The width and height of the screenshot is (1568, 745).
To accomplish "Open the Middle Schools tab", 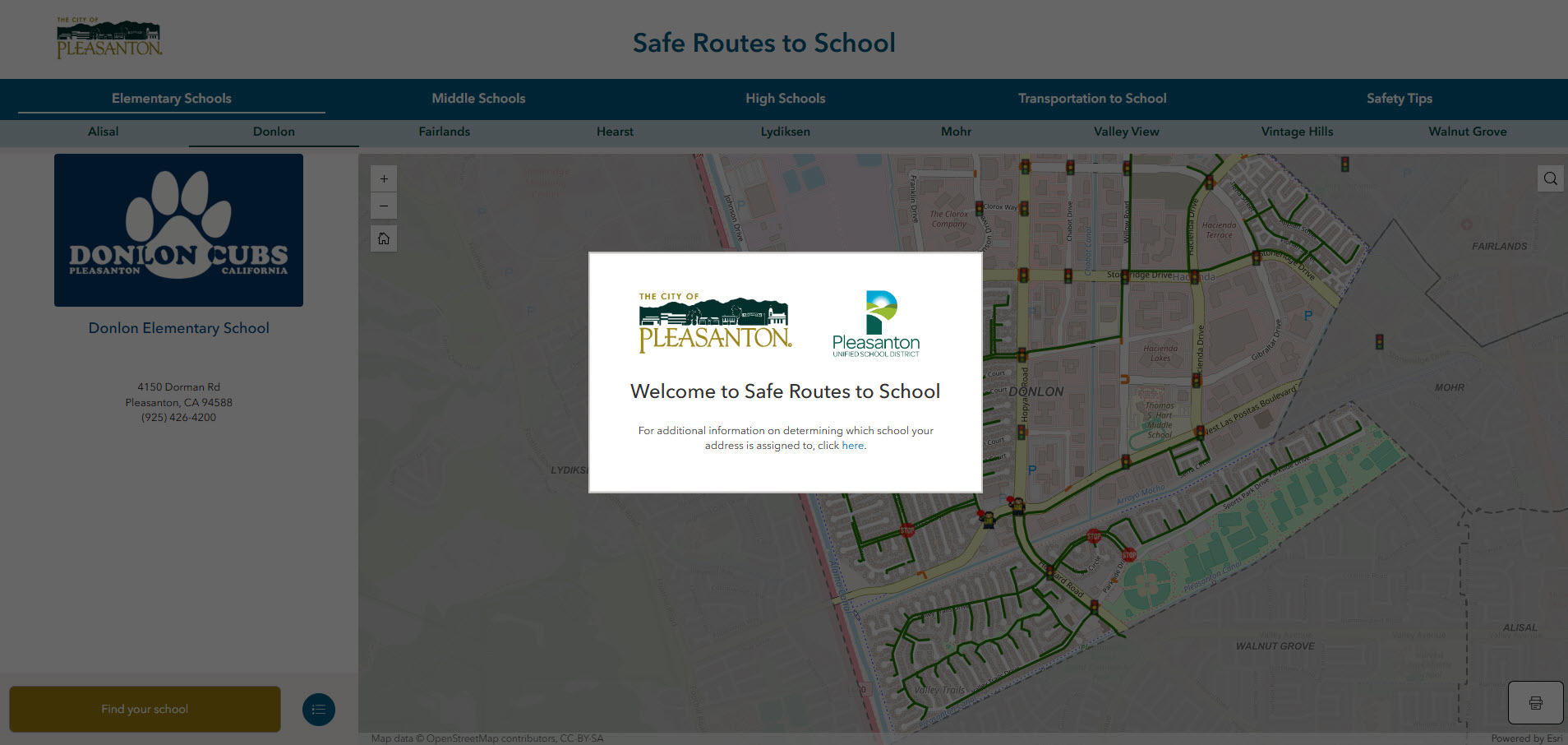I will coord(478,99).
